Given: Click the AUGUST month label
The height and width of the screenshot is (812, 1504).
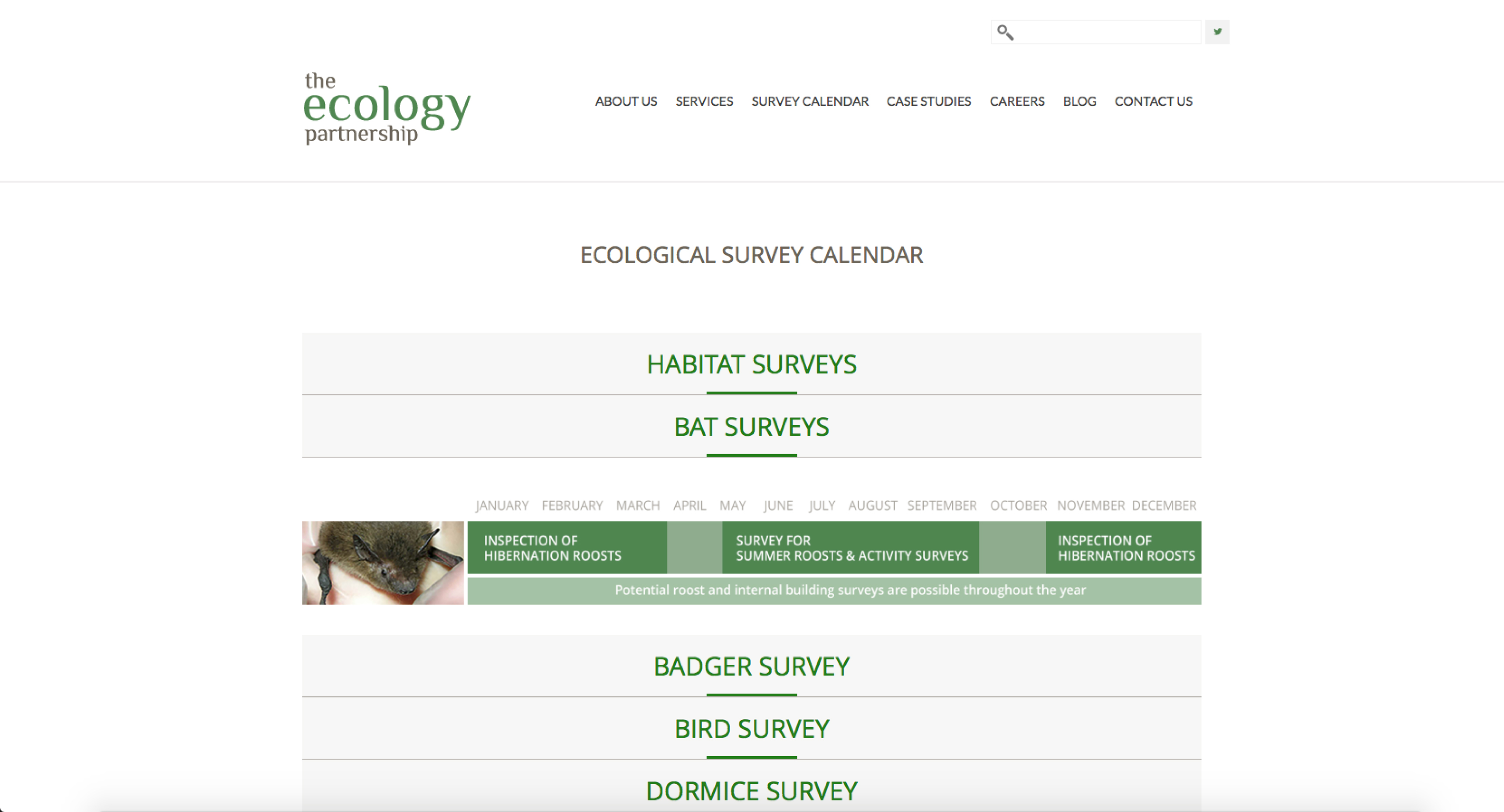Looking at the screenshot, I should click(x=873, y=505).
